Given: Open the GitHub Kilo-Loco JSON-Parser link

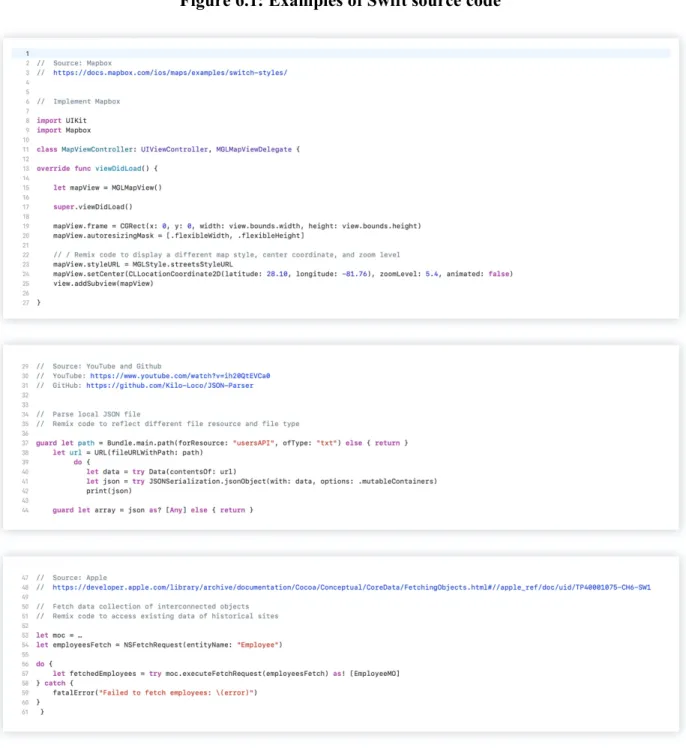Looking at the screenshot, I should click(x=170, y=385).
